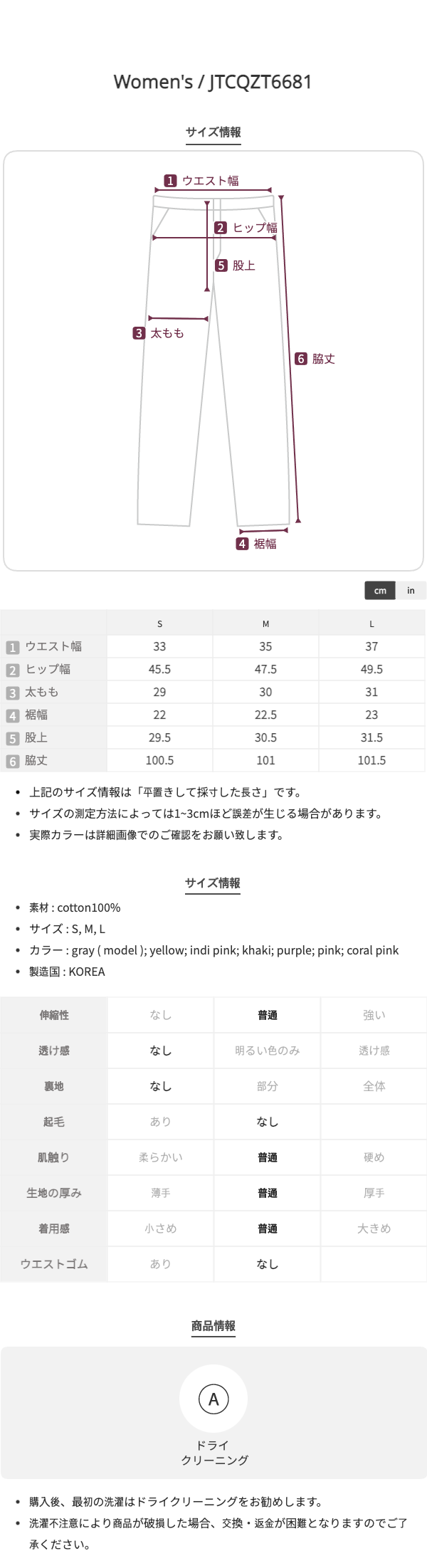The height and width of the screenshot is (1568, 427).
Task: Click the サイズ情報 heading above the pants diagram
Action: click(213, 132)
